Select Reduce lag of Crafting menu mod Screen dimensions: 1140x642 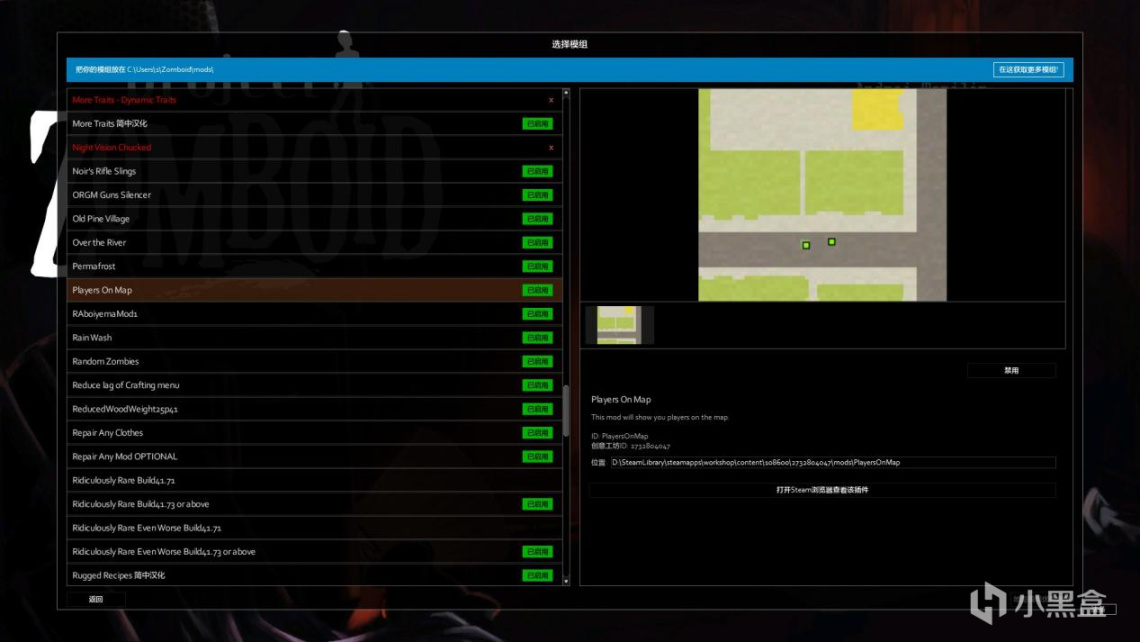(x=314, y=385)
